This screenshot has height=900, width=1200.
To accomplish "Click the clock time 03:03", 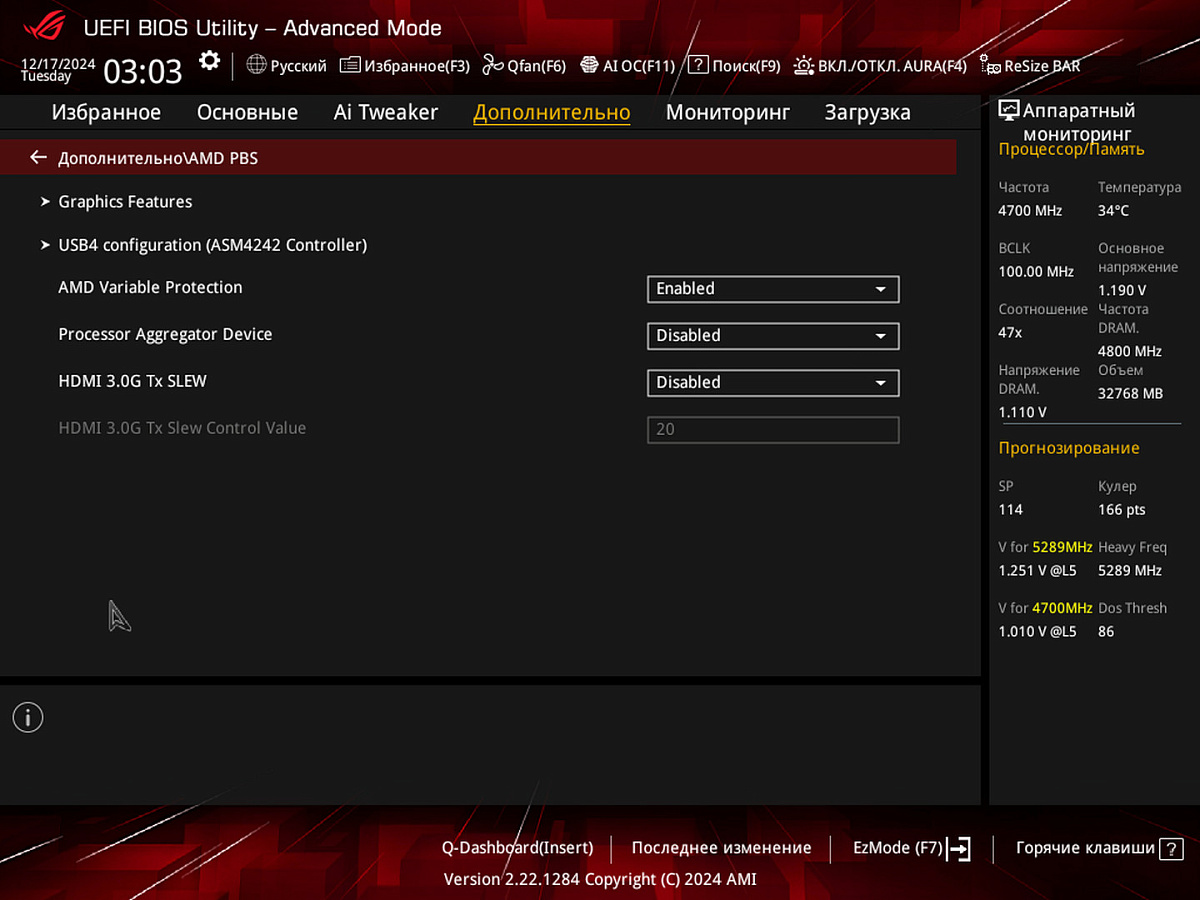I will coord(143,71).
